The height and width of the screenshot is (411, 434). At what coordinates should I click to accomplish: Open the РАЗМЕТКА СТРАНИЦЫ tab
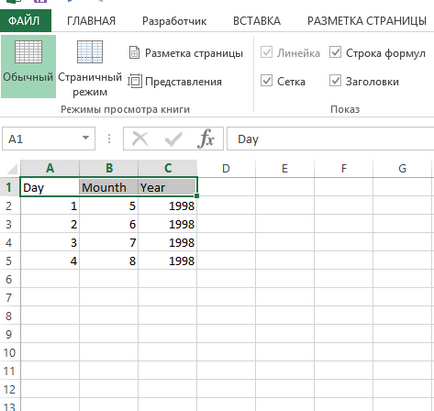(x=367, y=21)
